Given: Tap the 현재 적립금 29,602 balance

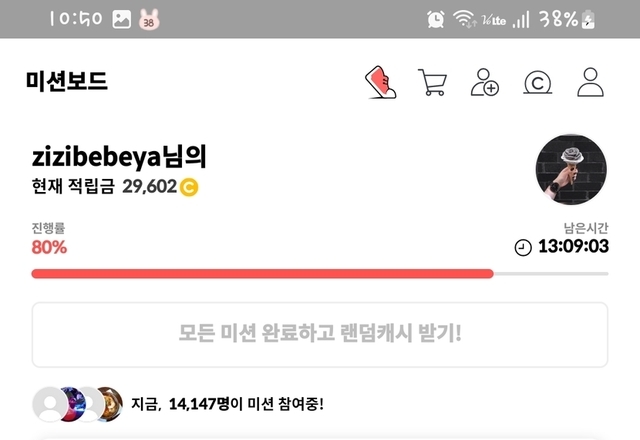Looking at the screenshot, I should (115, 187).
